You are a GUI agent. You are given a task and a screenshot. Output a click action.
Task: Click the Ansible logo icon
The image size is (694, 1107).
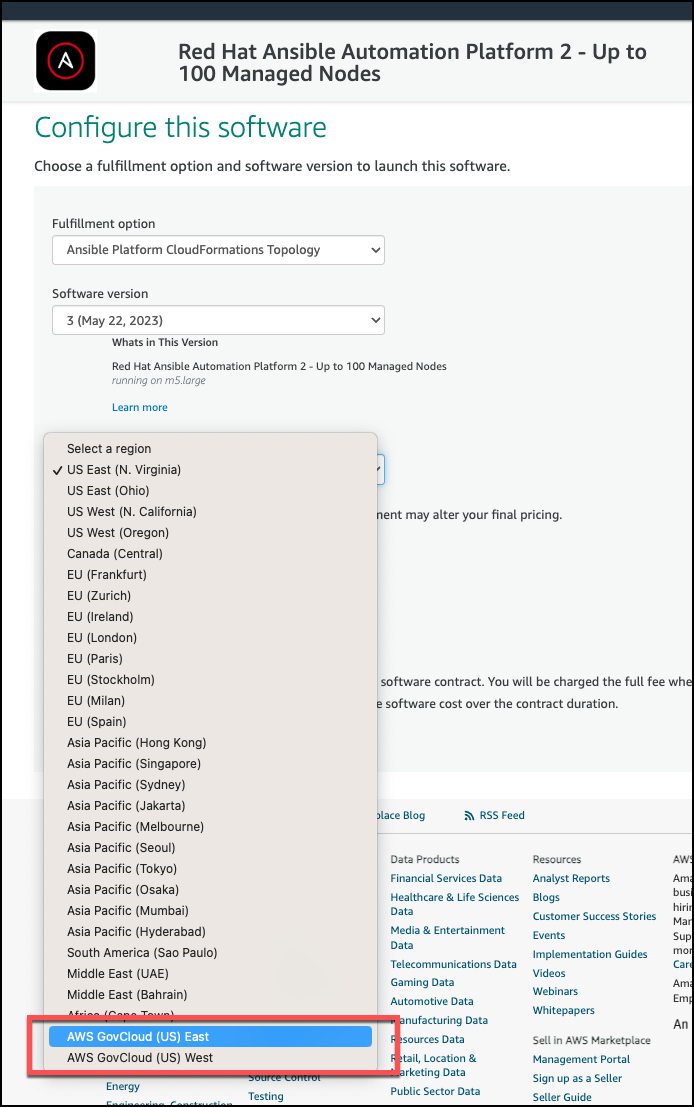pyautogui.click(x=66, y=61)
